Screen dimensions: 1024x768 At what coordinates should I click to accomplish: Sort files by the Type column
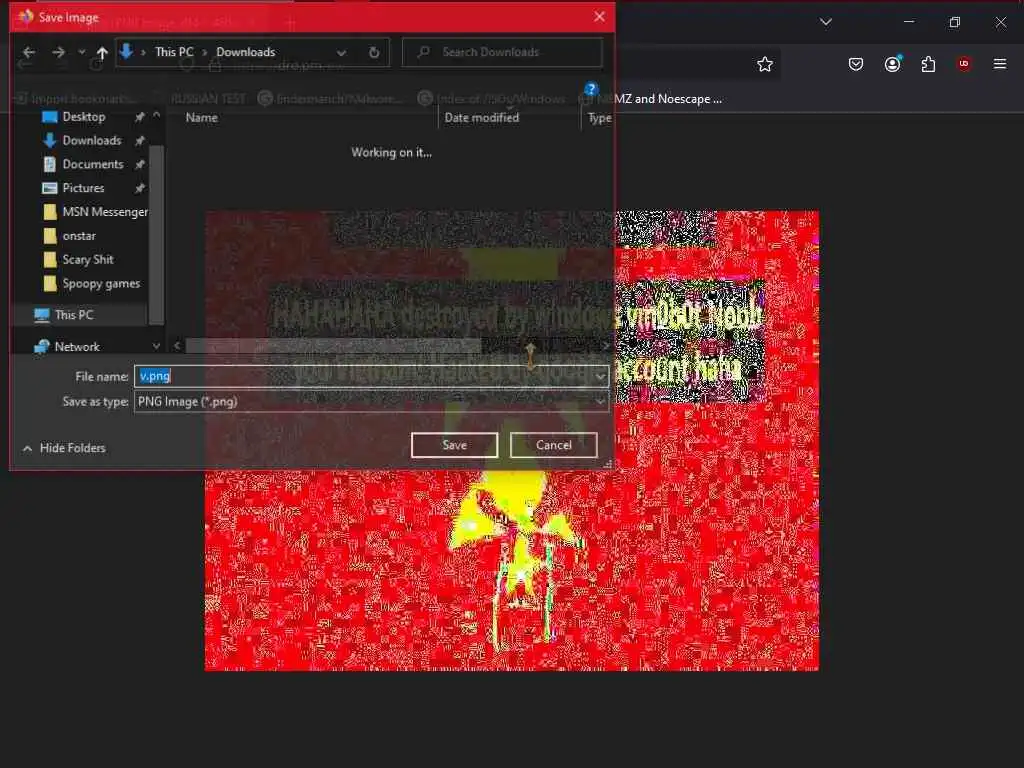pos(599,118)
